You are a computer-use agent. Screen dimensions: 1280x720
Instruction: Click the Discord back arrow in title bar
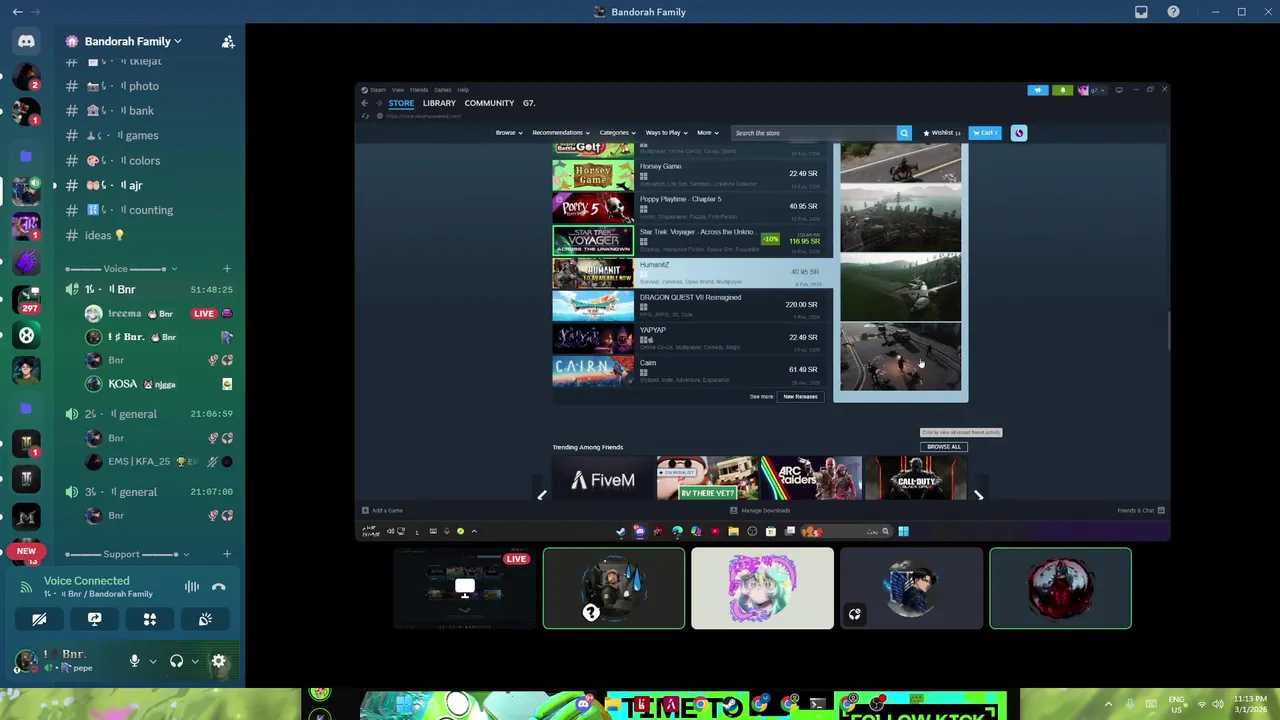pyautogui.click(x=17, y=12)
